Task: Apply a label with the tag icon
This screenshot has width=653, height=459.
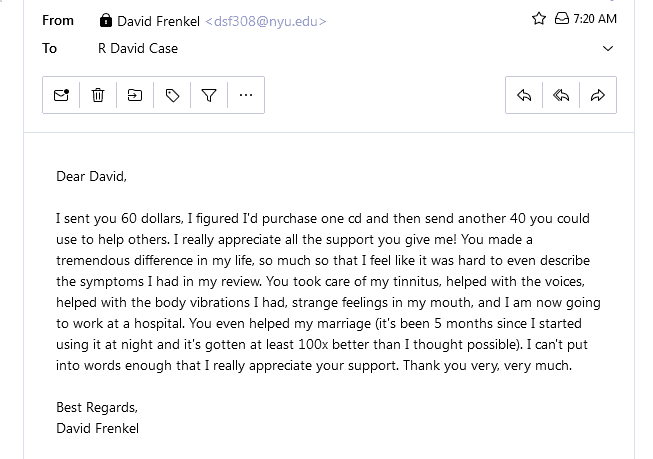Action: 172,95
